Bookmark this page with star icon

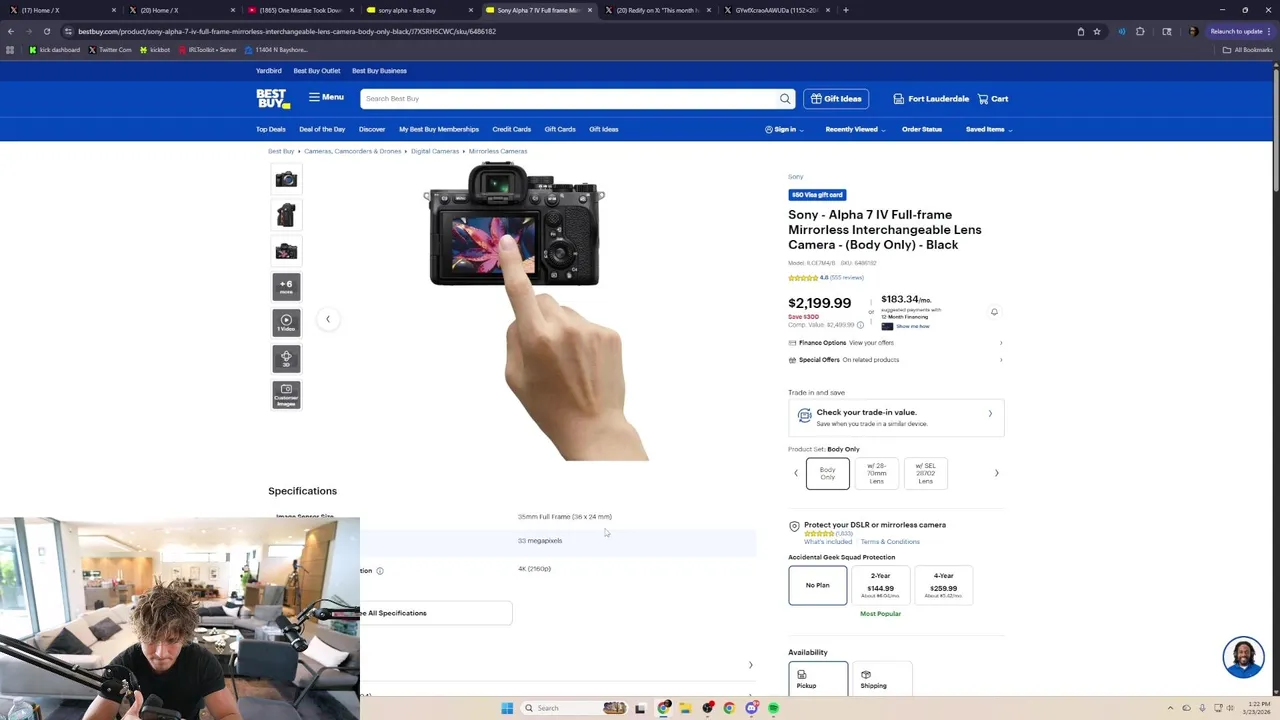pyautogui.click(x=1097, y=31)
